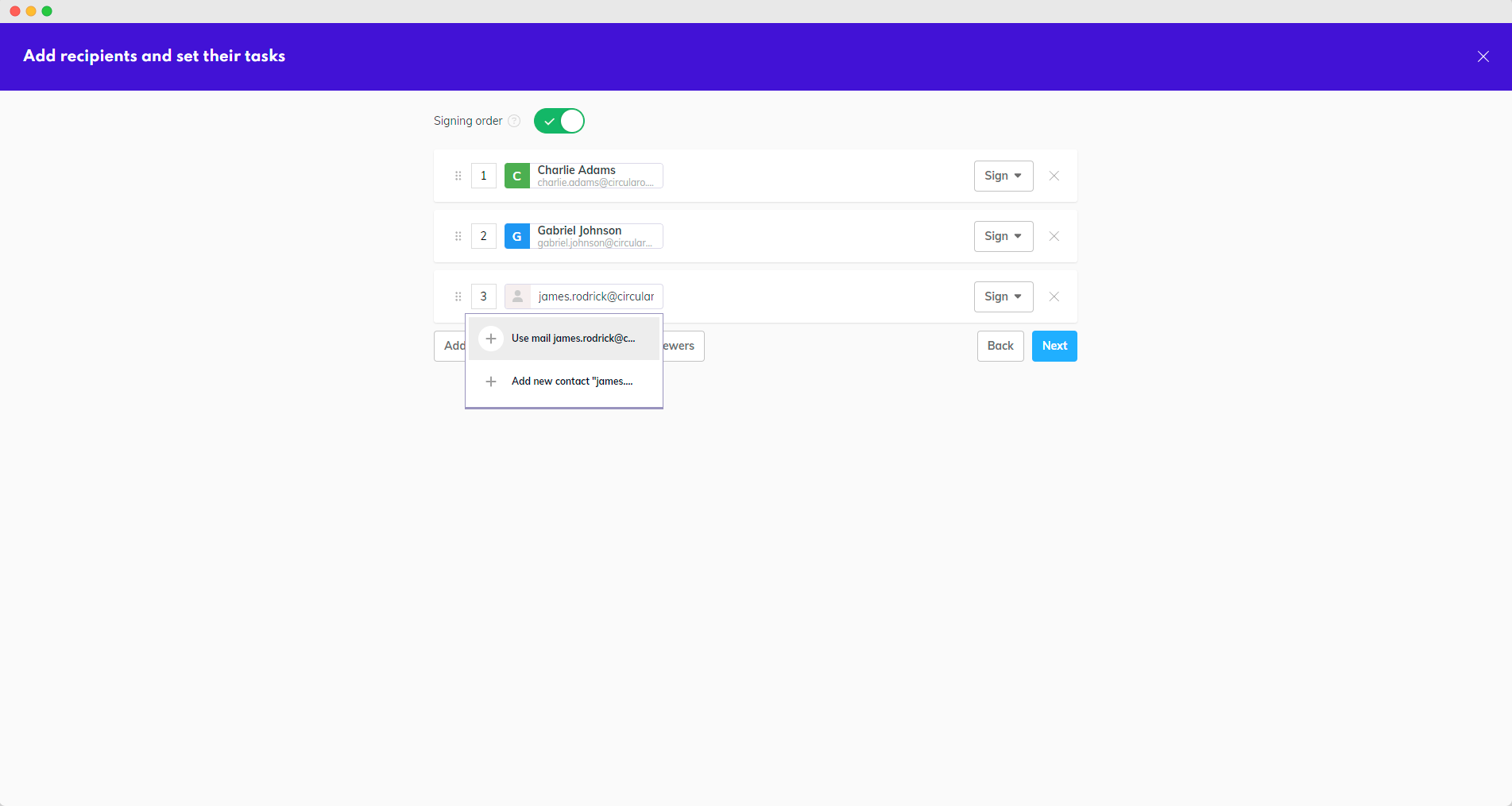The image size is (1512, 806).
Task: Click the james.rodrick email input field
Action: pos(596,296)
